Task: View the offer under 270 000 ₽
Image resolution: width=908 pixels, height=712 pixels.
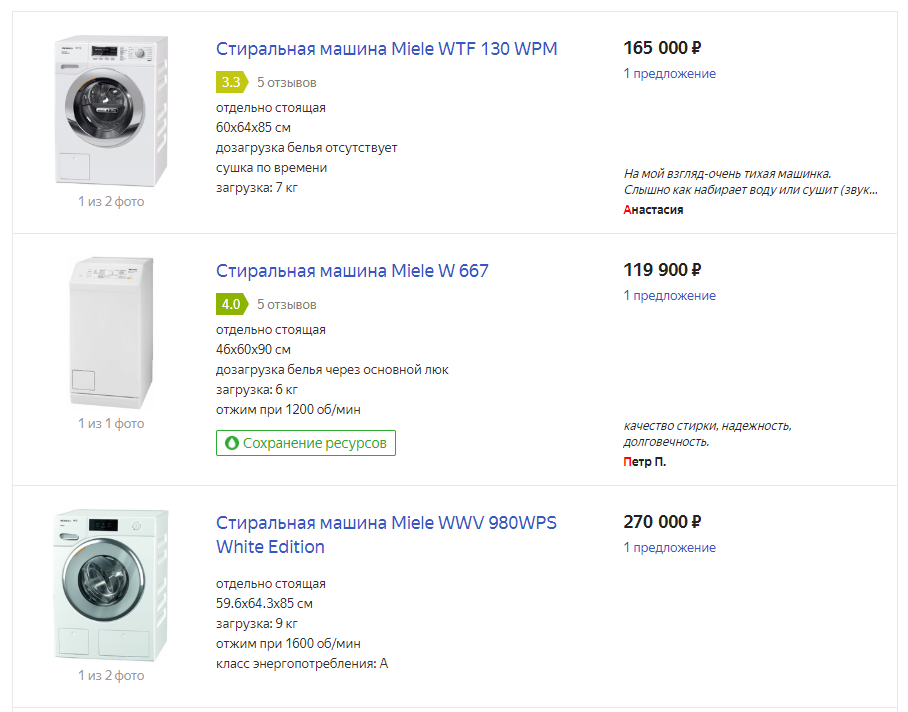Action: (669, 548)
